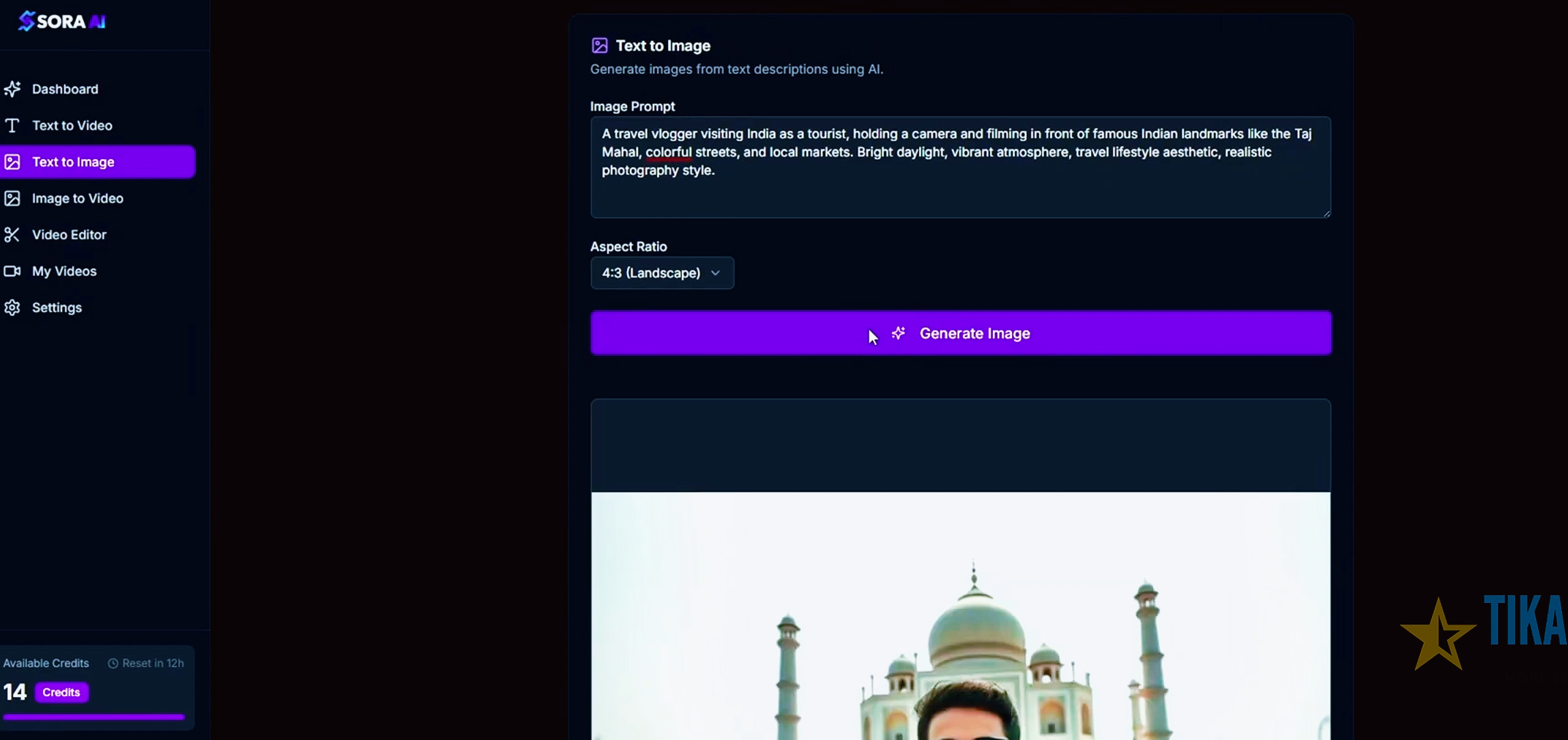Click the Text to Image header icon
Viewport: 1568px width, 740px height.
[599, 45]
